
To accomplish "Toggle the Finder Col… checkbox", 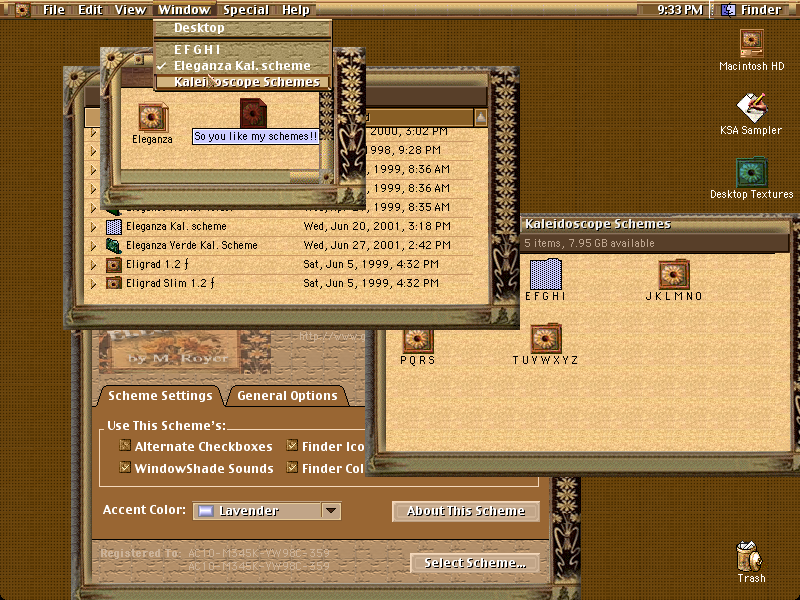I will point(292,467).
